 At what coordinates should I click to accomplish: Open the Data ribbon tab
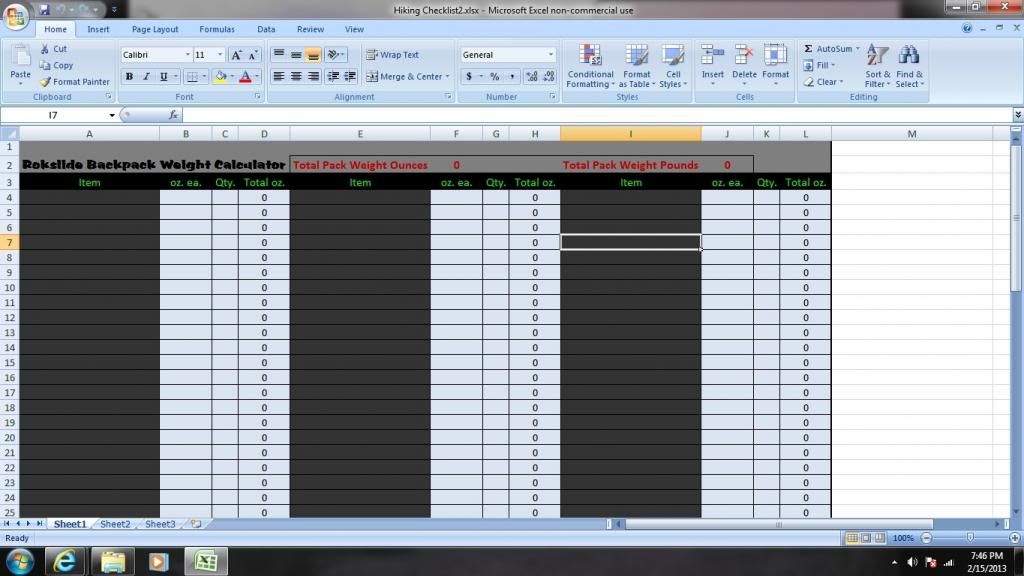(x=266, y=29)
